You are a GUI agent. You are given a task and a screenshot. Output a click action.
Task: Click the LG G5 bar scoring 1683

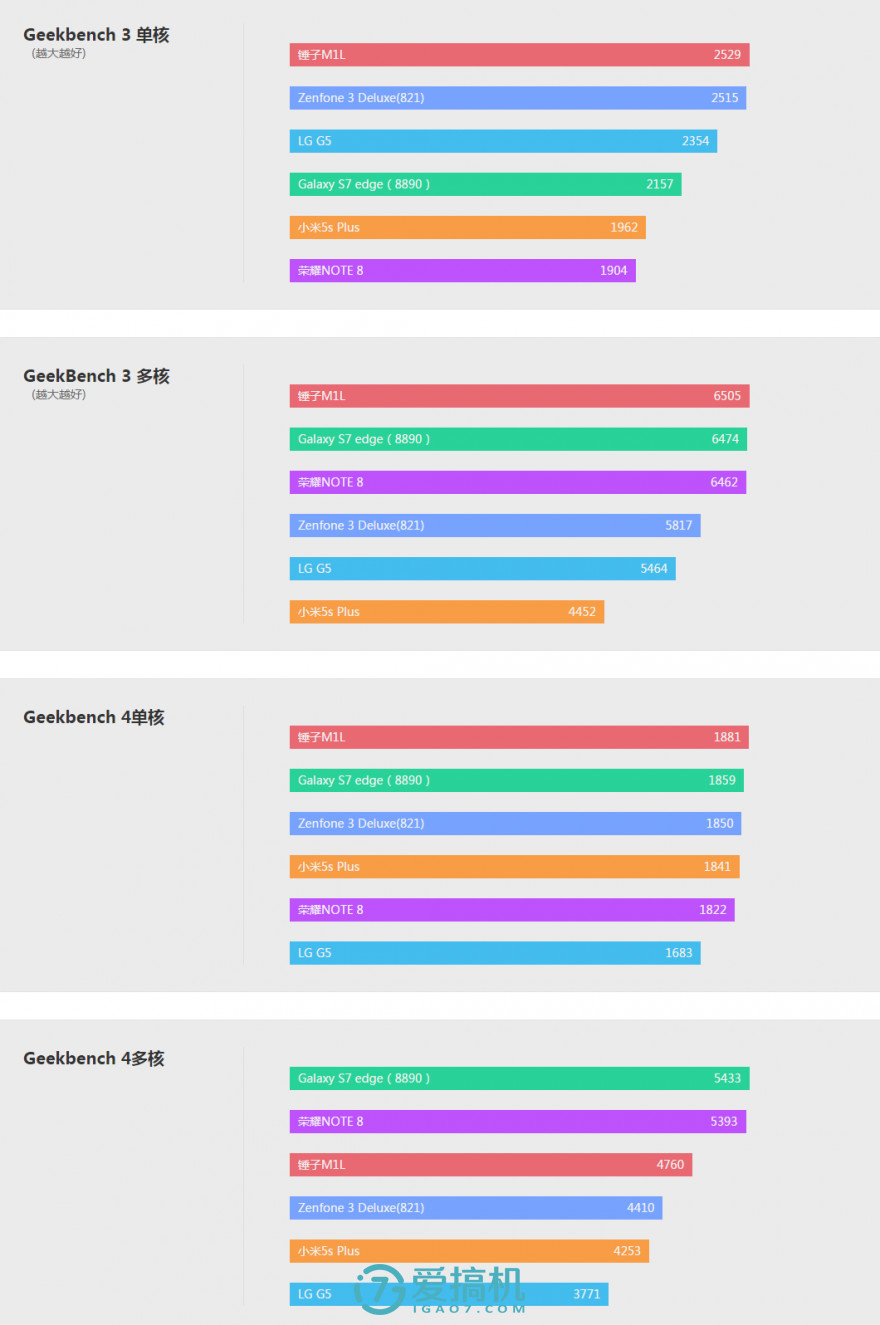pyautogui.click(x=495, y=953)
